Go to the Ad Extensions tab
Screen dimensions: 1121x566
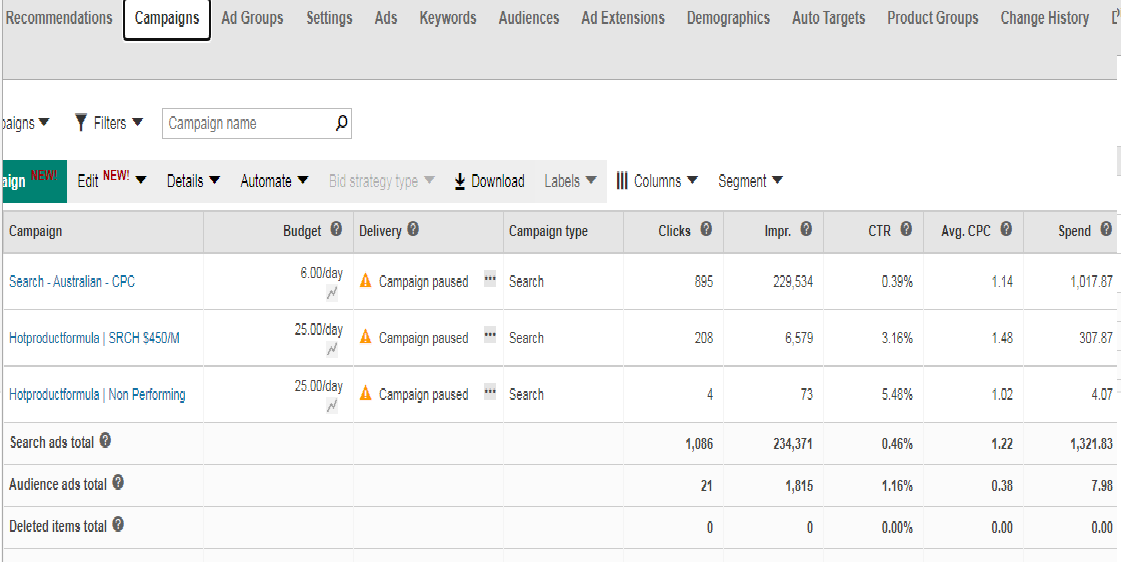point(622,18)
